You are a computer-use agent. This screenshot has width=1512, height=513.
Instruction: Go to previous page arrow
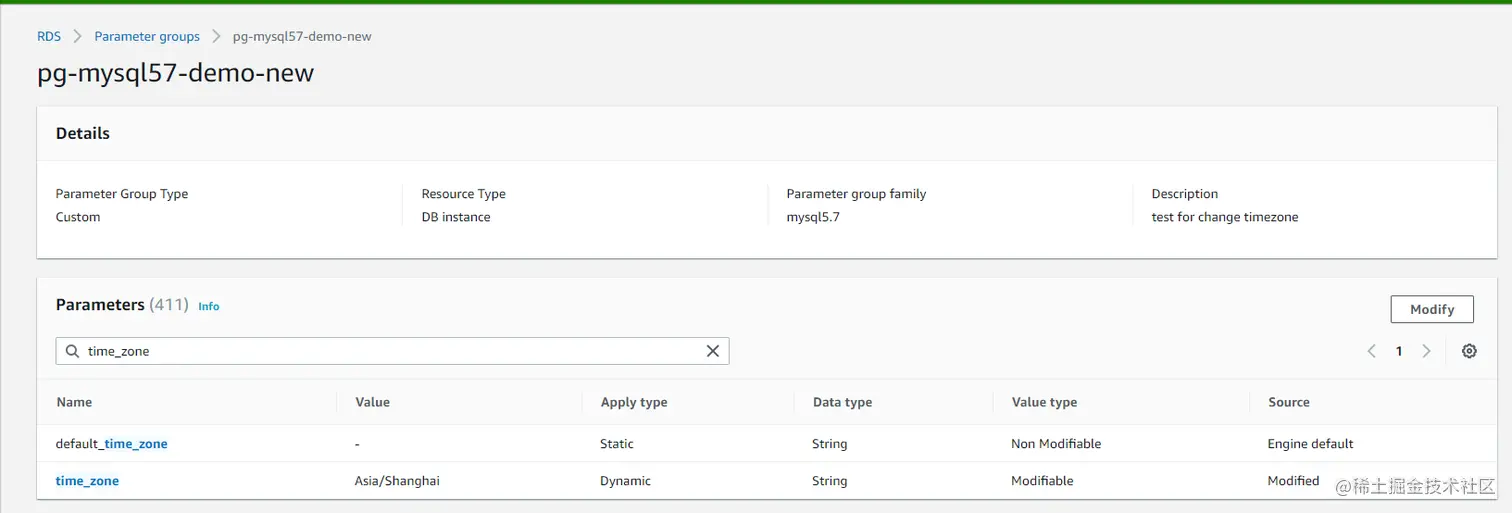1372,351
